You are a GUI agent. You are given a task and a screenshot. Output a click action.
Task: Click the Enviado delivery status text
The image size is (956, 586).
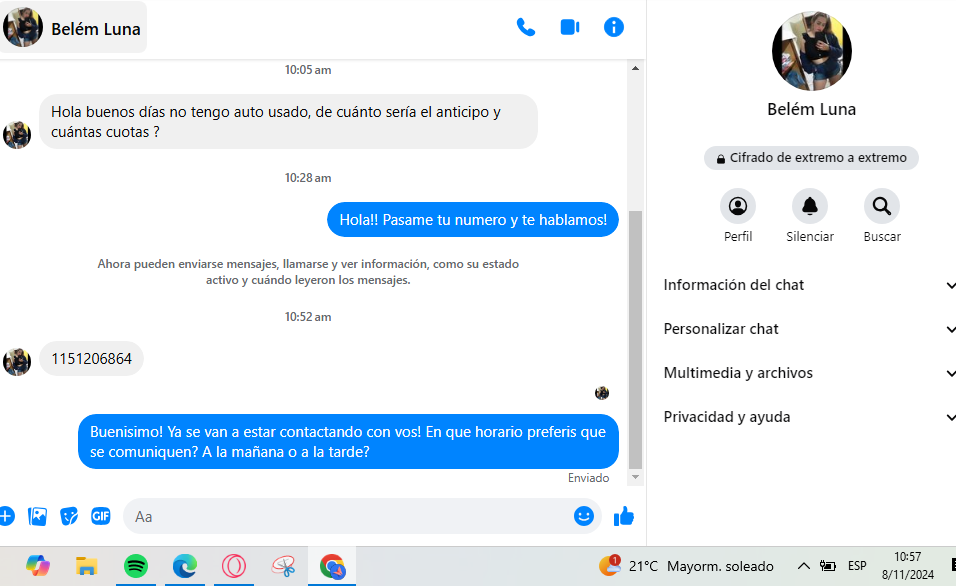tap(588, 478)
